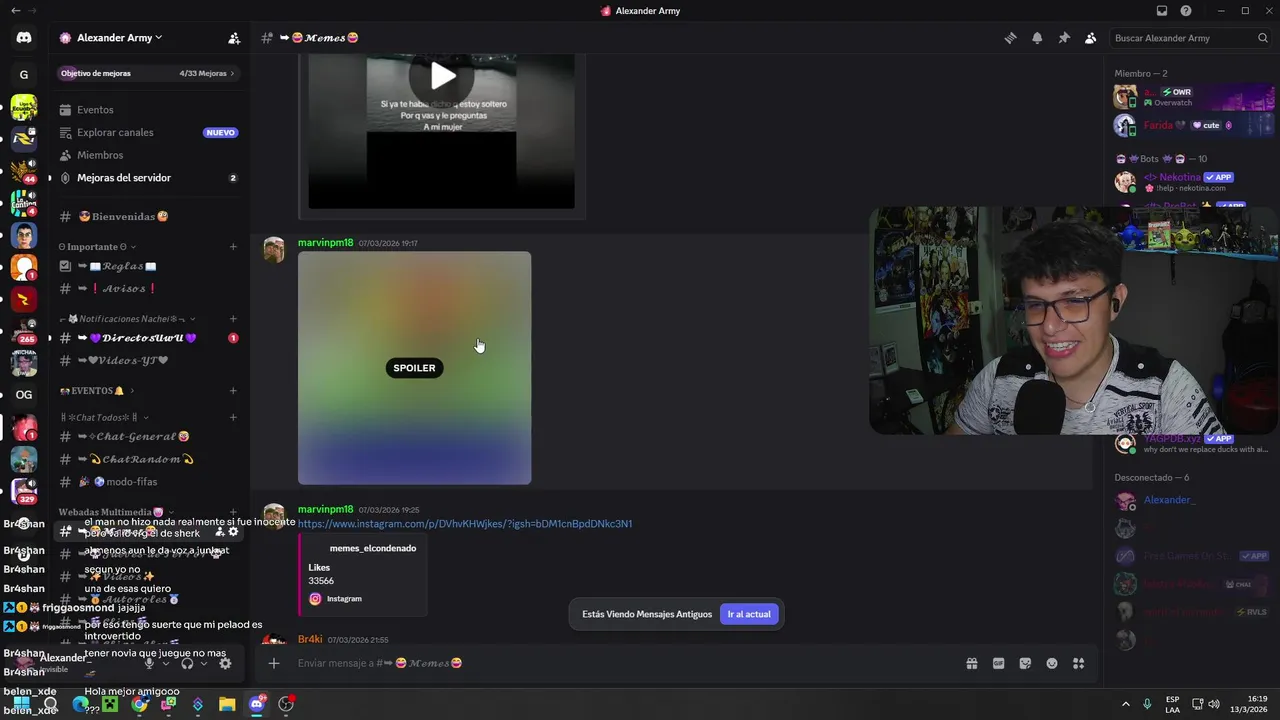1280x720 pixels.
Task: Click the plus attachment button in message bar
Action: click(273, 663)
